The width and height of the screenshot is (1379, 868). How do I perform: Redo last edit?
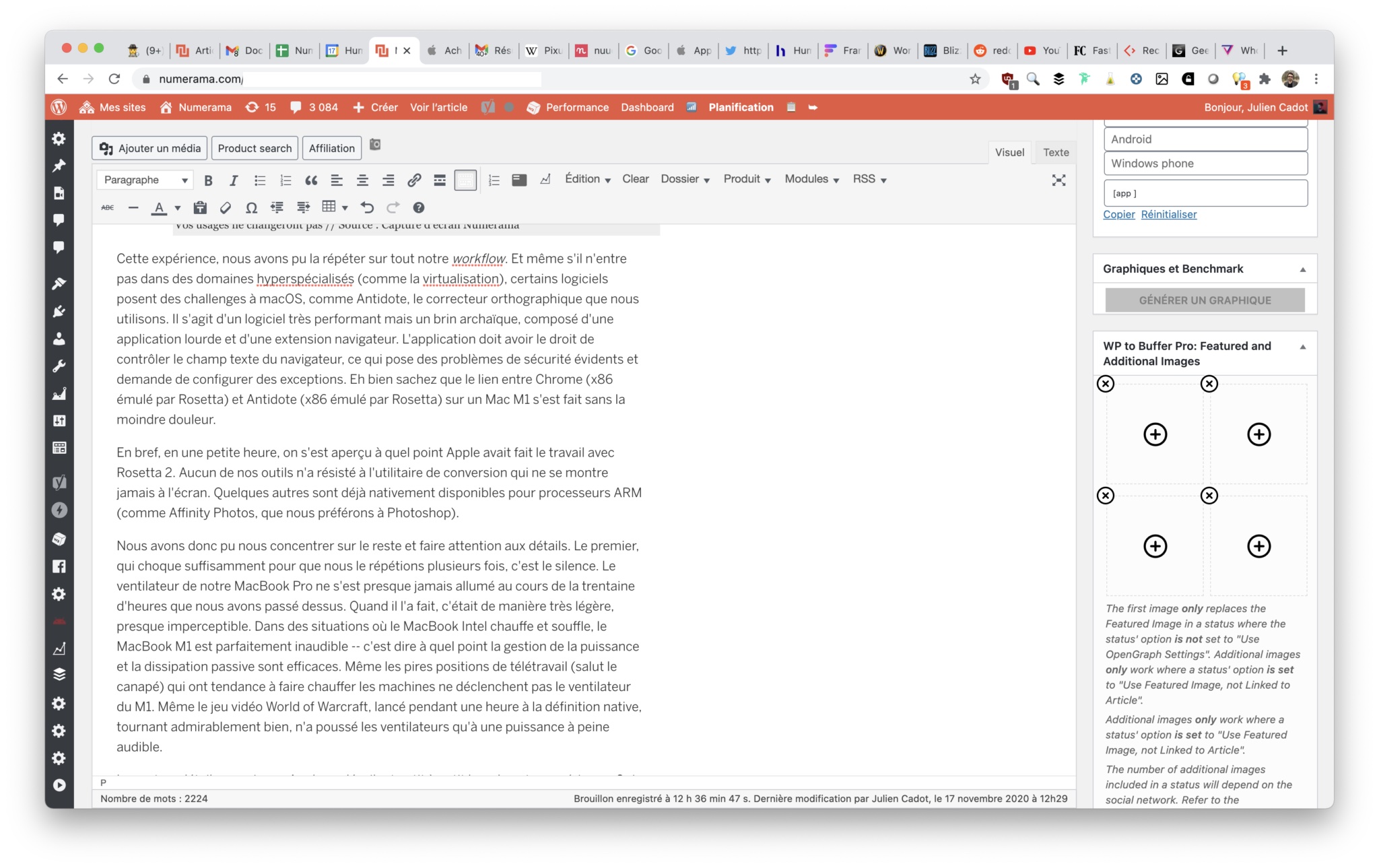tap(393, 207)
